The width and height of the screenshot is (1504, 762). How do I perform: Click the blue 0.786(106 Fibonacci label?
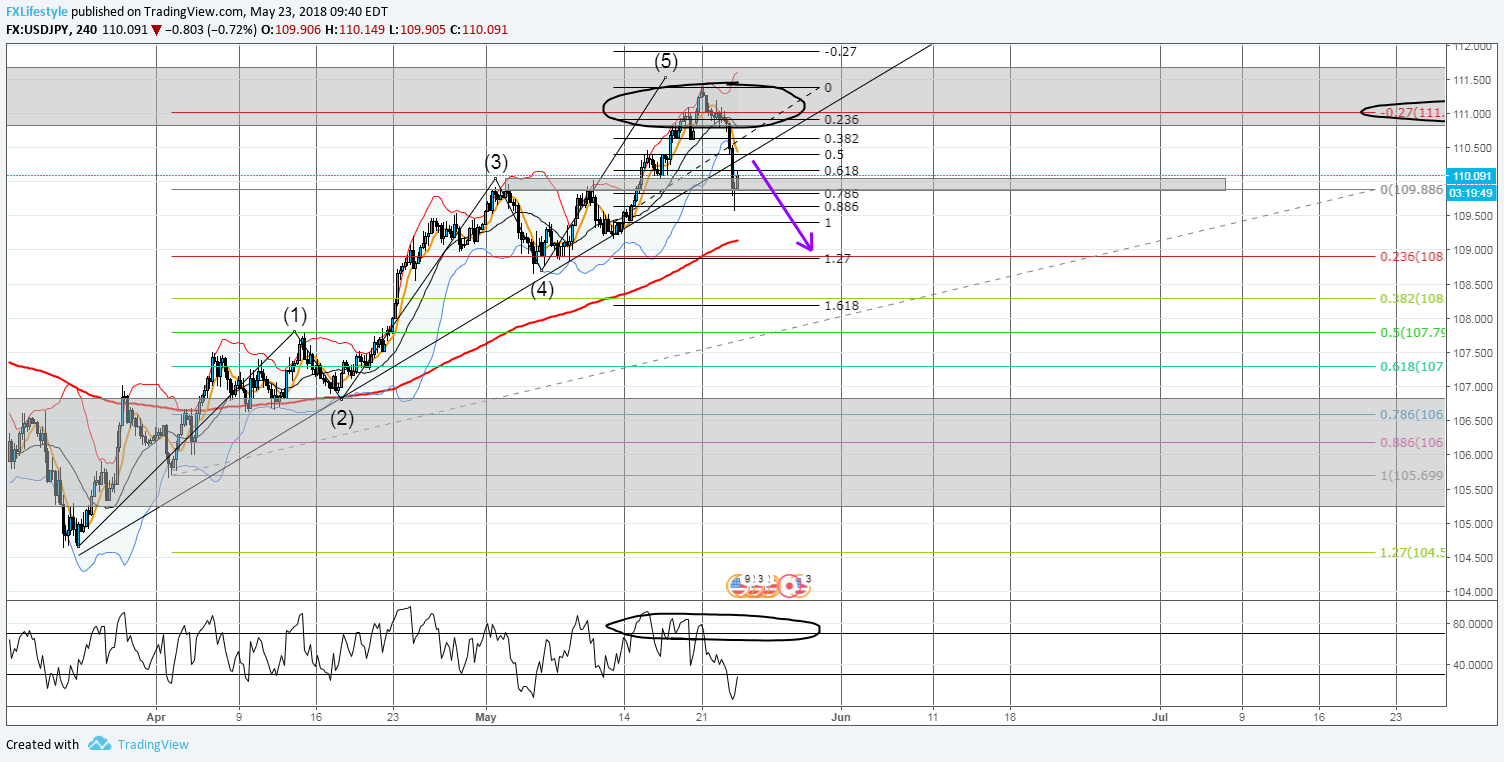[x=1411, y=414]
